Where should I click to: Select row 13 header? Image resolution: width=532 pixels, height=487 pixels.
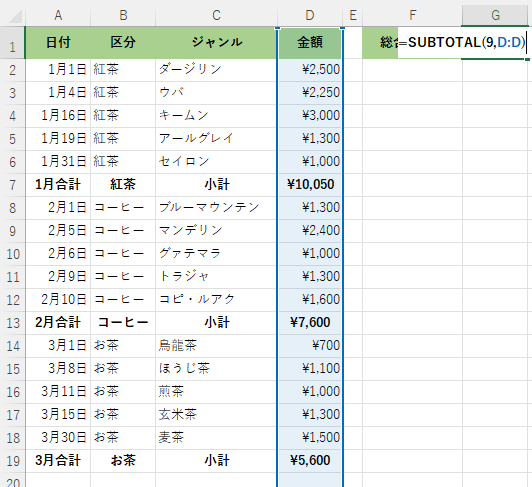13,323
